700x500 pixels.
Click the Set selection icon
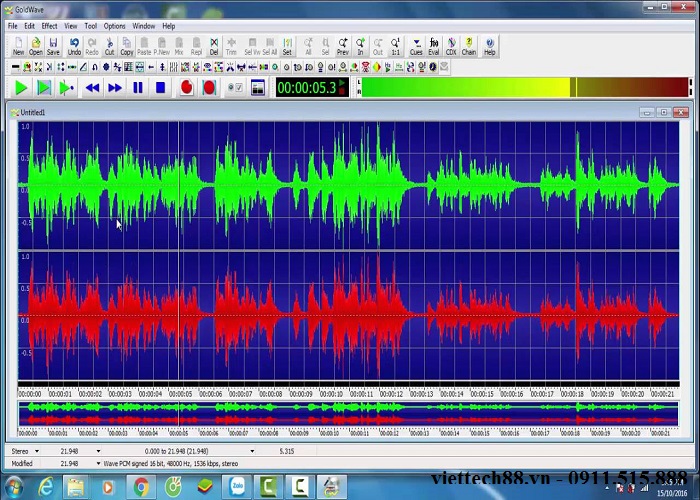click(287, 46)
